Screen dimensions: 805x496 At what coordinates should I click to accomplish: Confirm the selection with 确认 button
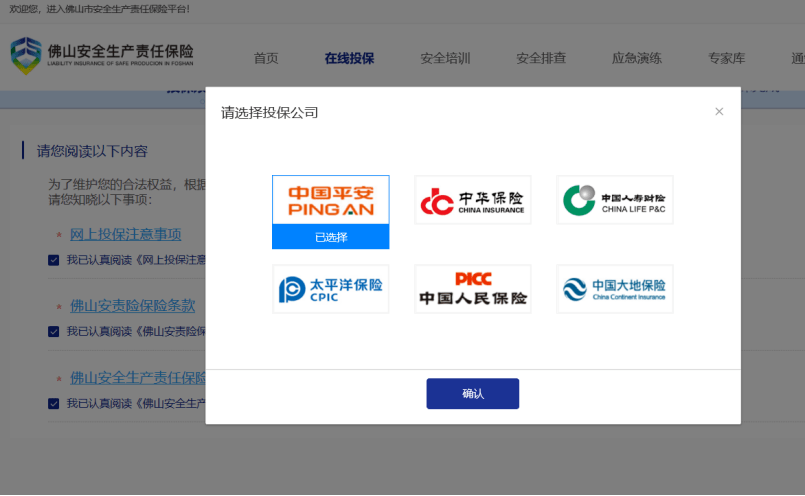click(x=472, y=394)
